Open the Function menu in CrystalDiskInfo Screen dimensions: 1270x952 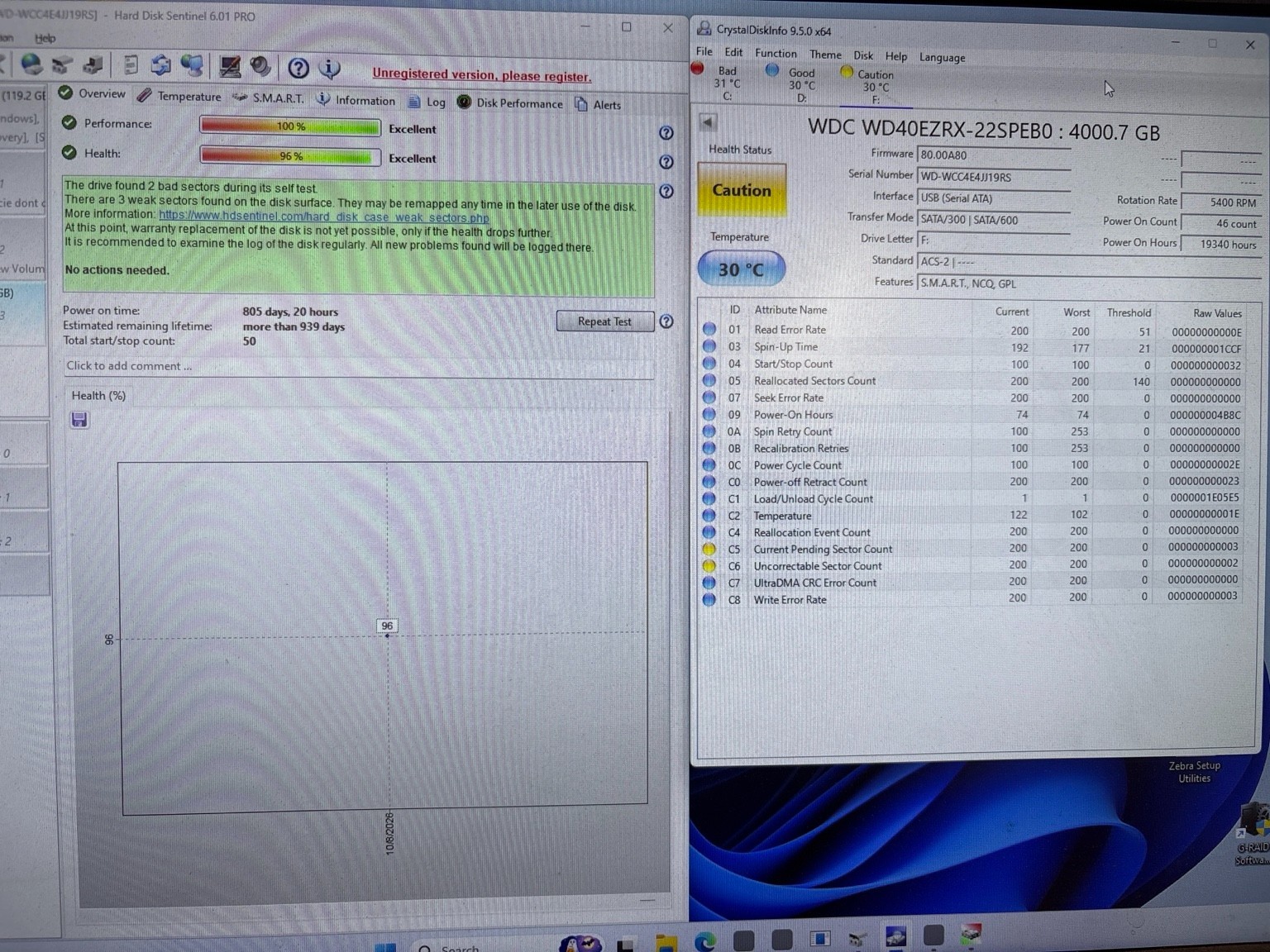pos(776,53)
